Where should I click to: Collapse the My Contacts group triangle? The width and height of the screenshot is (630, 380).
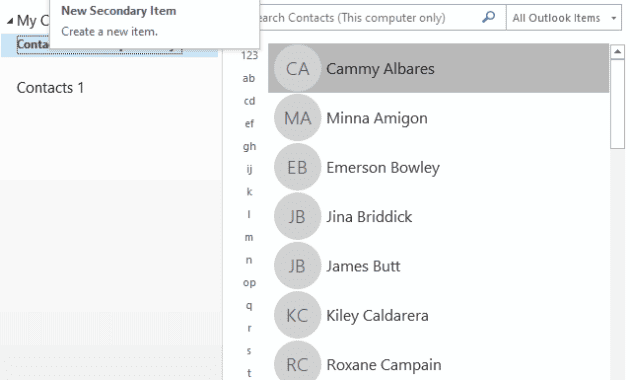pos(10,21)
